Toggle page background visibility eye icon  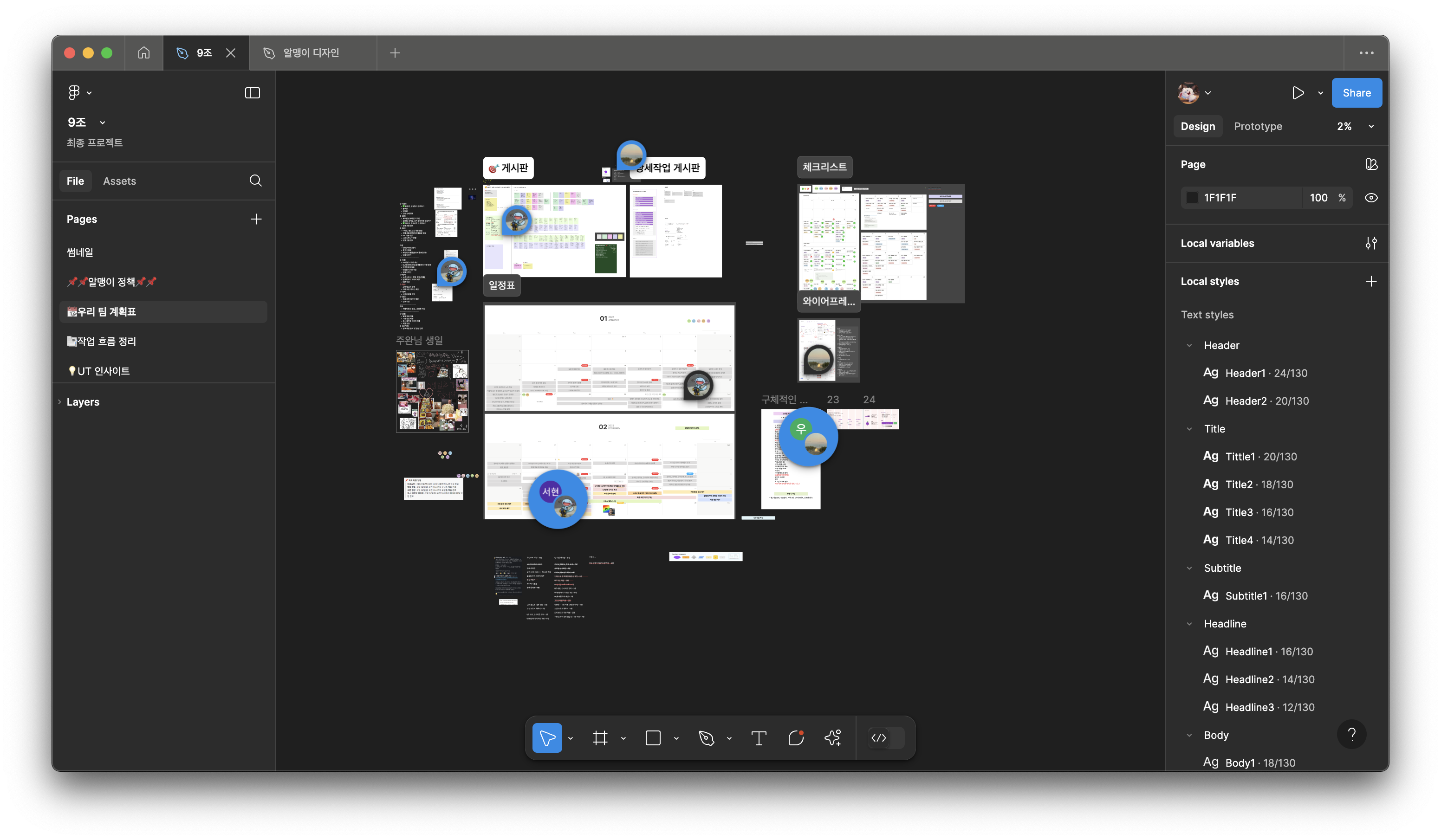click(x=1370, y=198)
